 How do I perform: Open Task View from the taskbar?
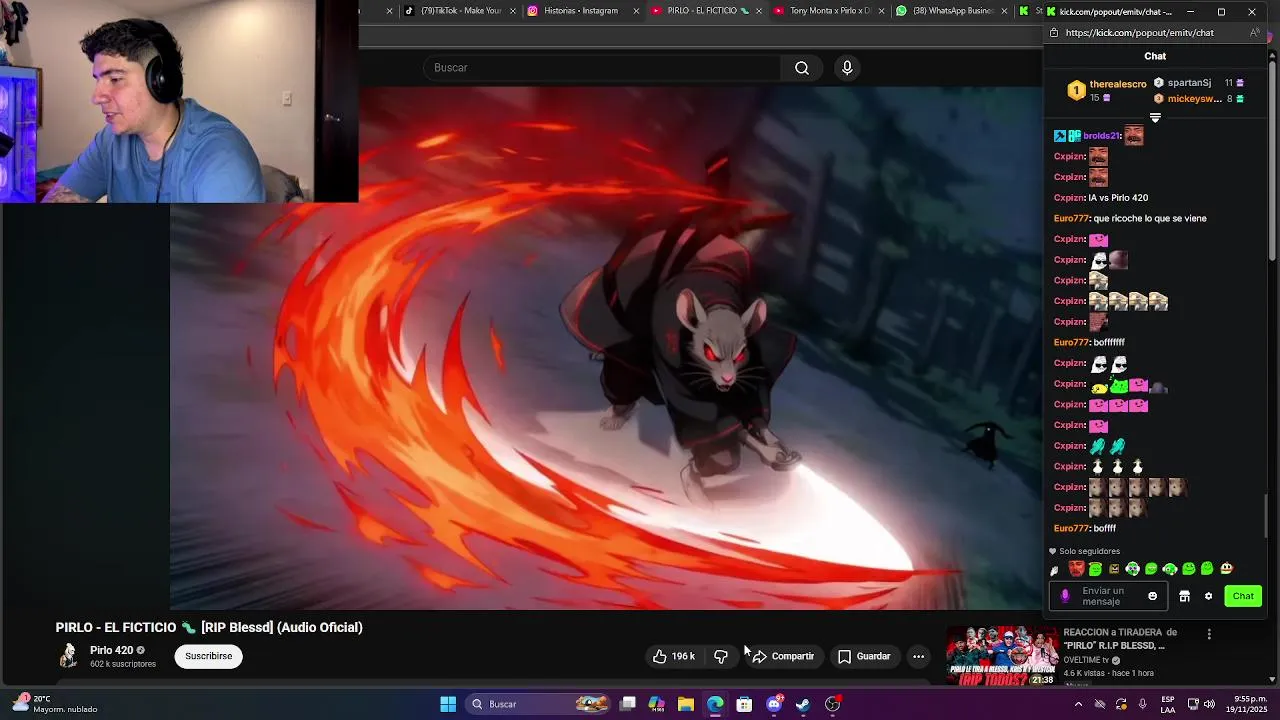628,704
